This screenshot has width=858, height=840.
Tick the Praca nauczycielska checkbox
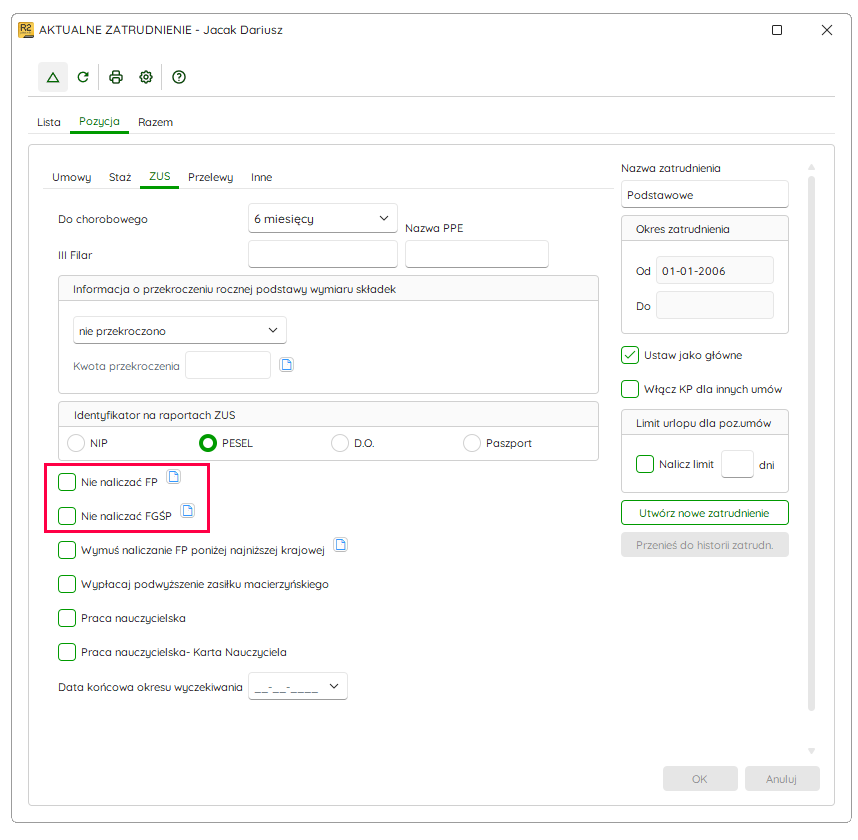tap(67, 618)
